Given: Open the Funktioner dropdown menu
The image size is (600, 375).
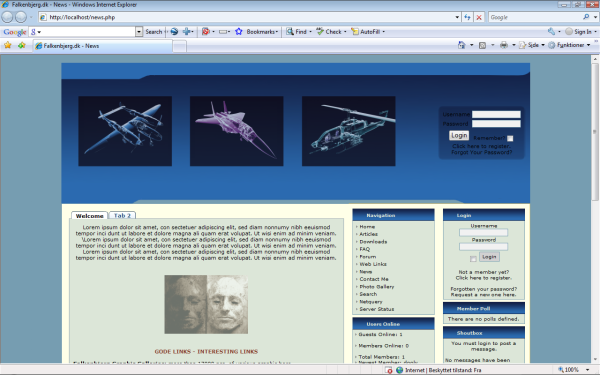Looking at the screenshot, I should point(569,45).
